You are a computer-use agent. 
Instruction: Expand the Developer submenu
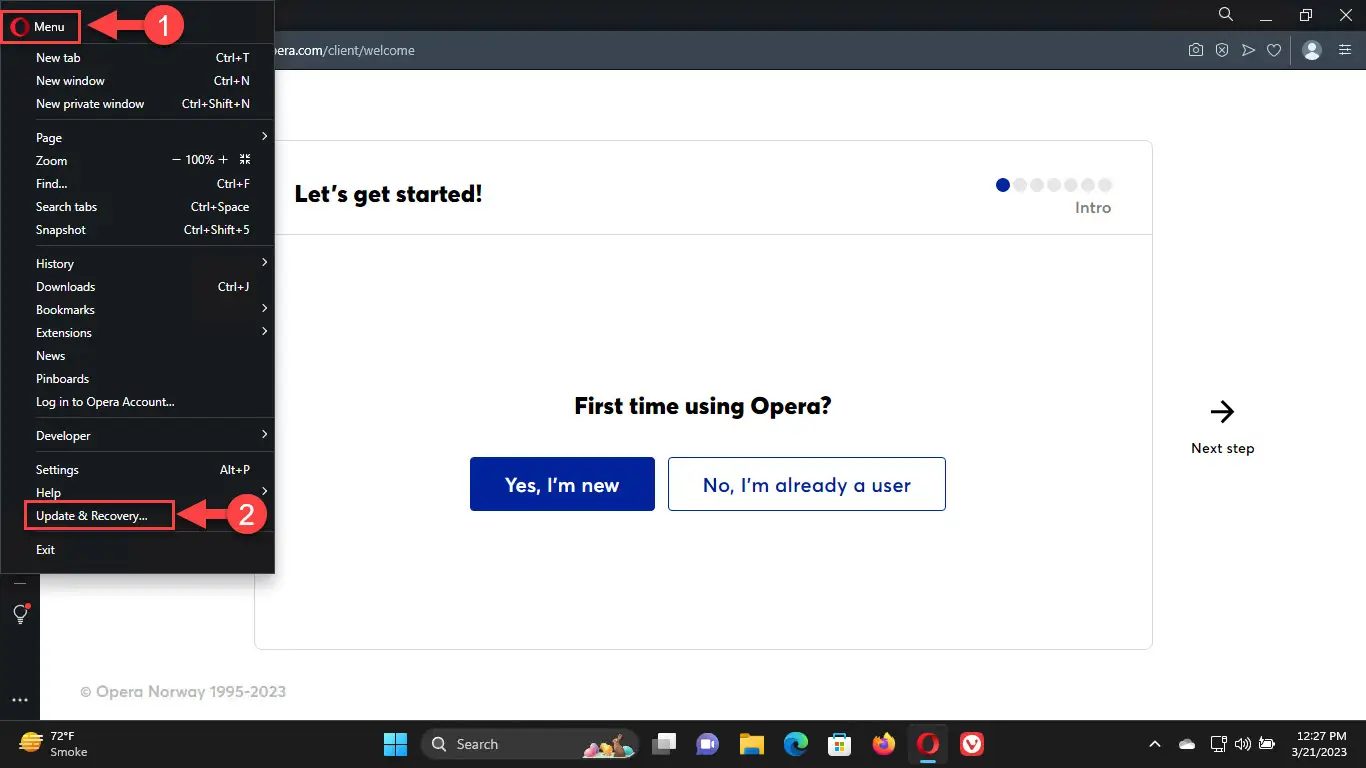[138, 436]
